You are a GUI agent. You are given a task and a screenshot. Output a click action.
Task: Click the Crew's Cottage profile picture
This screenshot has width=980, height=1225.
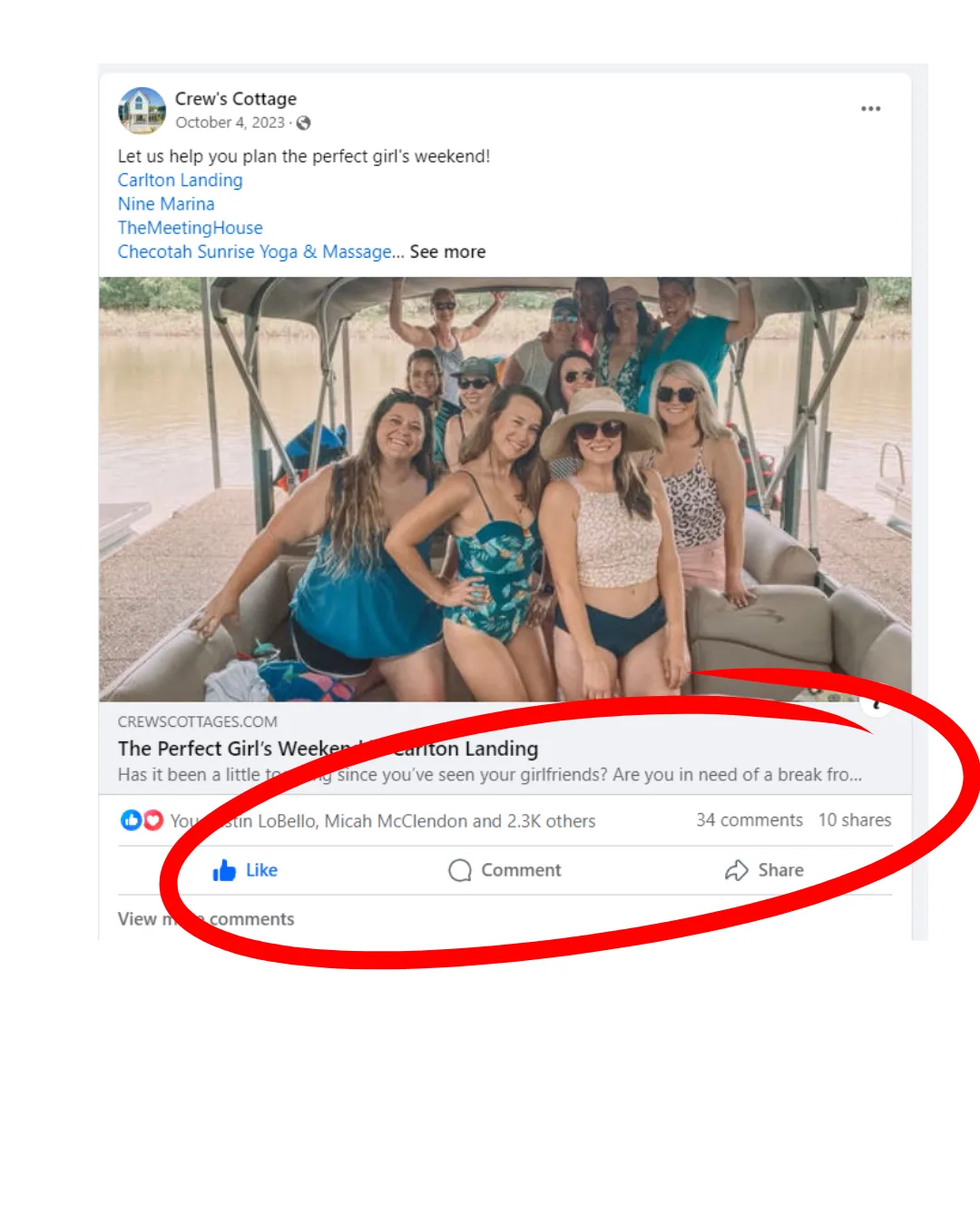click(142, 110)
